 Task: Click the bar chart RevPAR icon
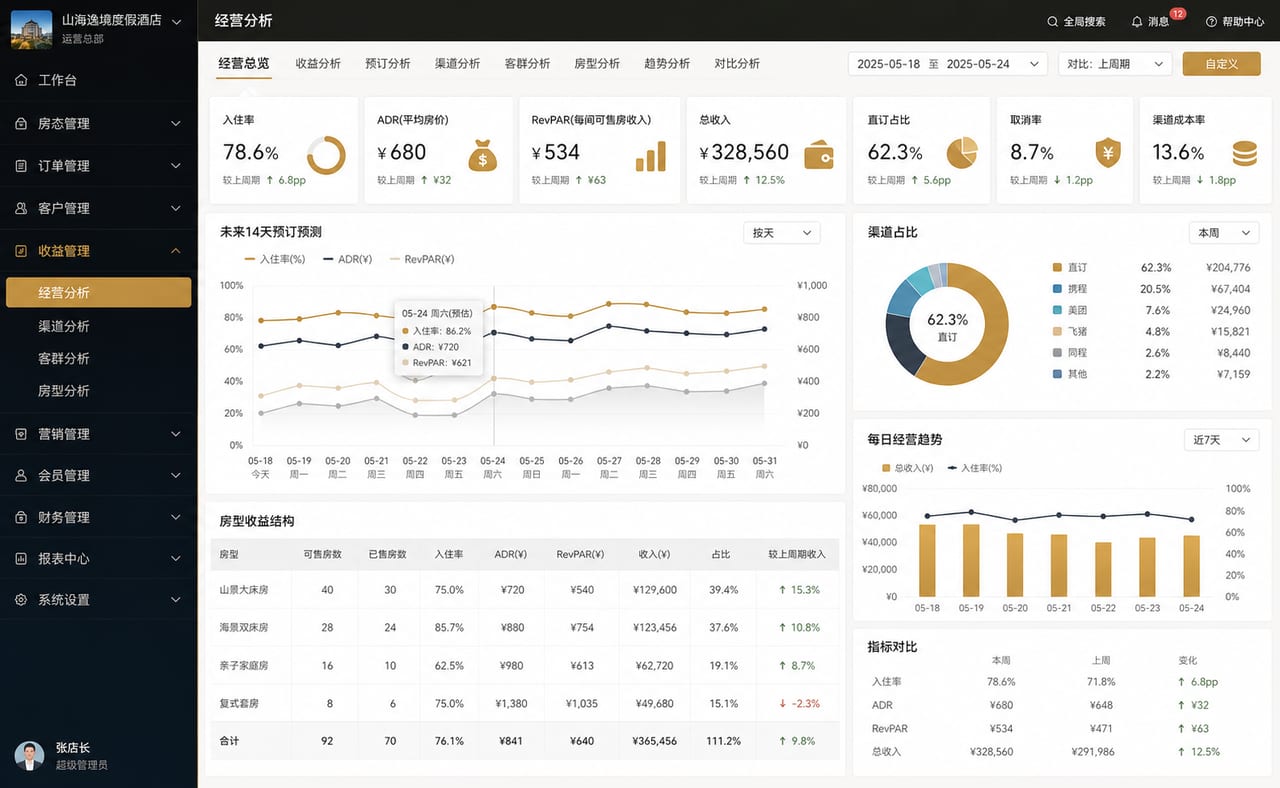650,155
